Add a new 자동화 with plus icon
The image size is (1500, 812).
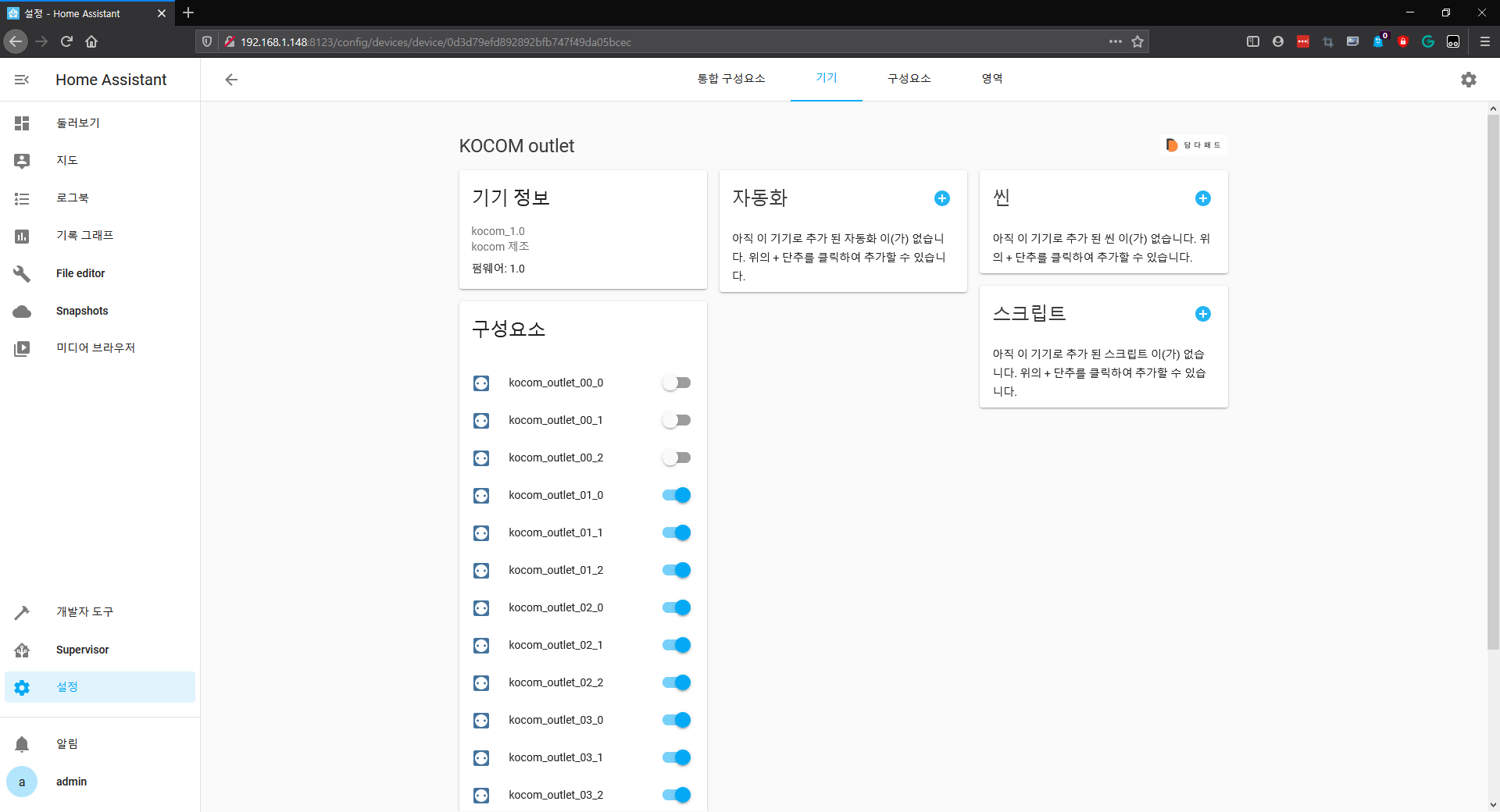pos(942,198)
